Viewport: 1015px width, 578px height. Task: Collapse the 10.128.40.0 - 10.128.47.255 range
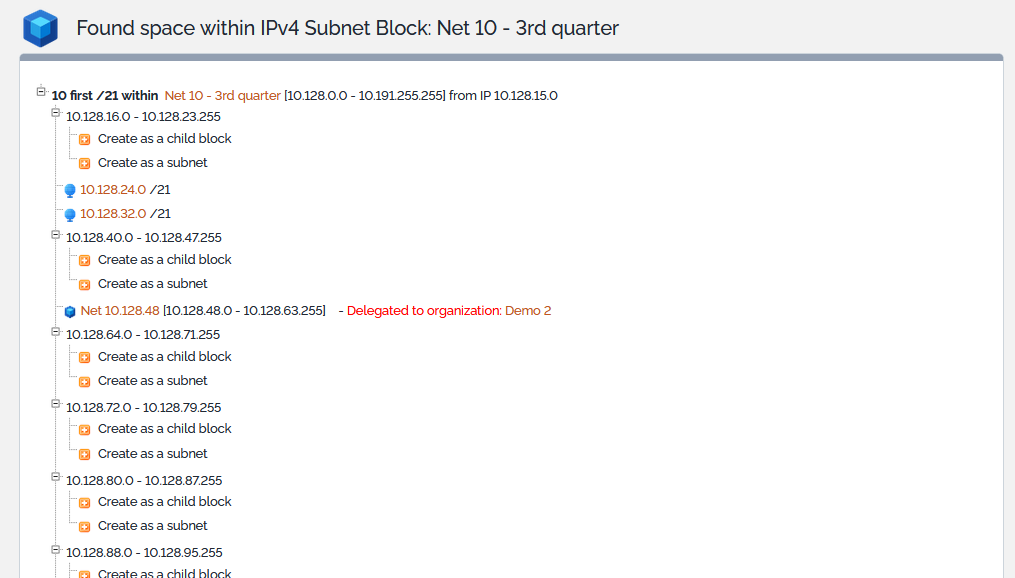(x=56, y=234)
